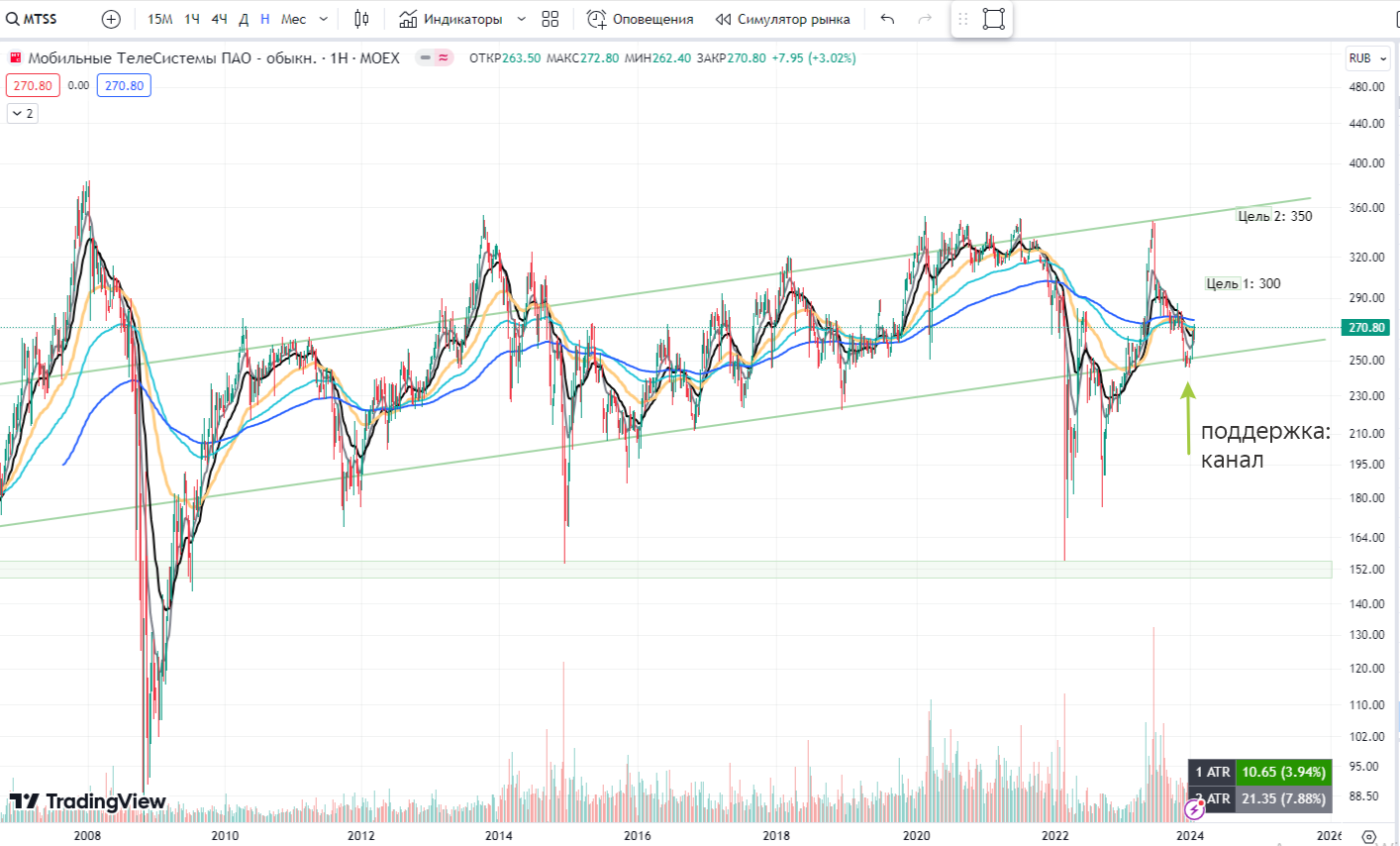The width and height of the screenshot is (1400, 846).
Task: Open the Индикаторы indicators dialog
Action: point(450,19)
